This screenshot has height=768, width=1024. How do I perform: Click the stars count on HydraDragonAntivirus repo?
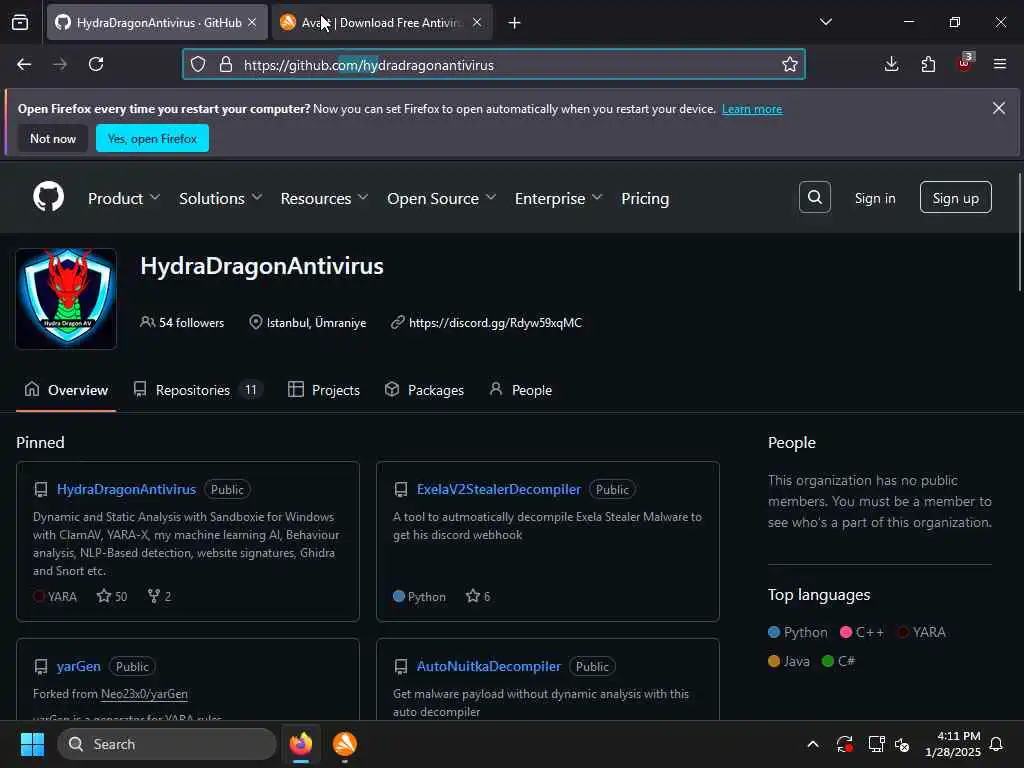[x=112, y=596]
